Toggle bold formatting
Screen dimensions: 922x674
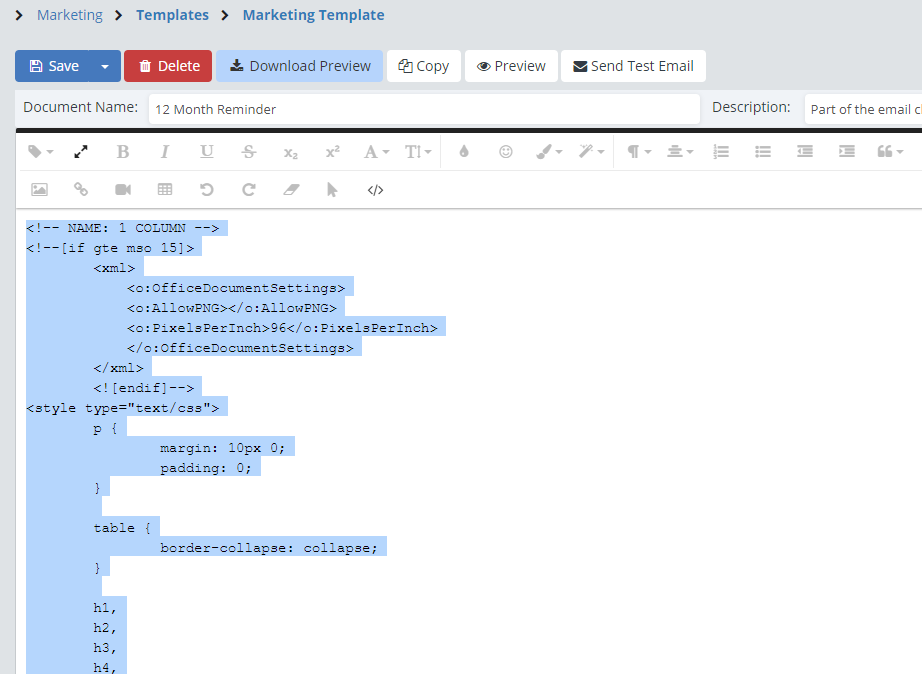(123, 152)
